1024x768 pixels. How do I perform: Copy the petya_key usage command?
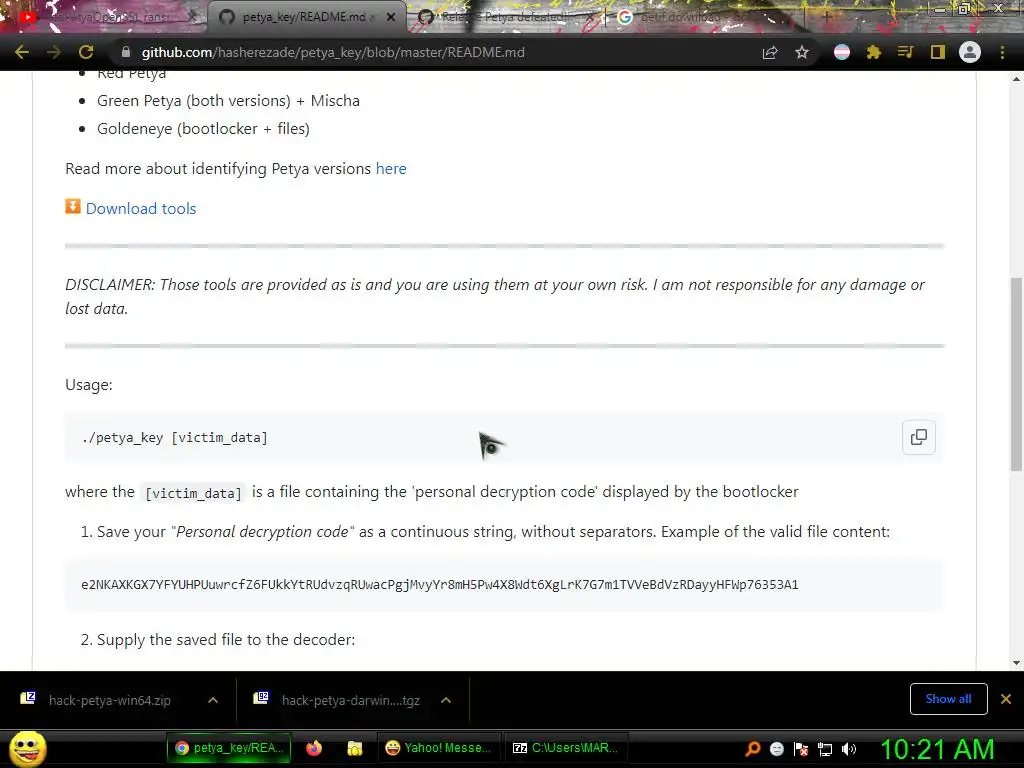point(919,437)
